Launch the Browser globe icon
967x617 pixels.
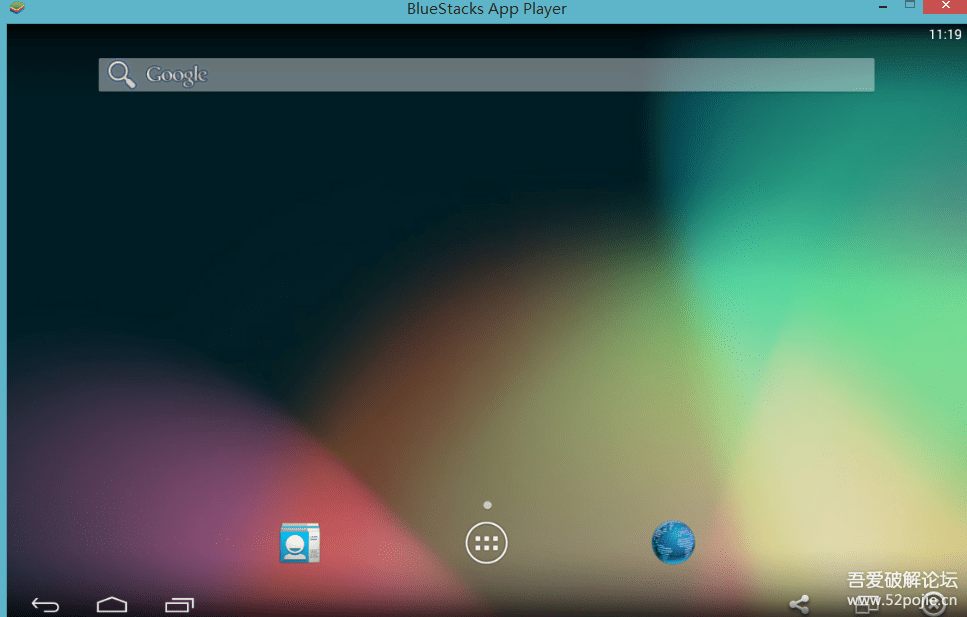pos(673,542)
